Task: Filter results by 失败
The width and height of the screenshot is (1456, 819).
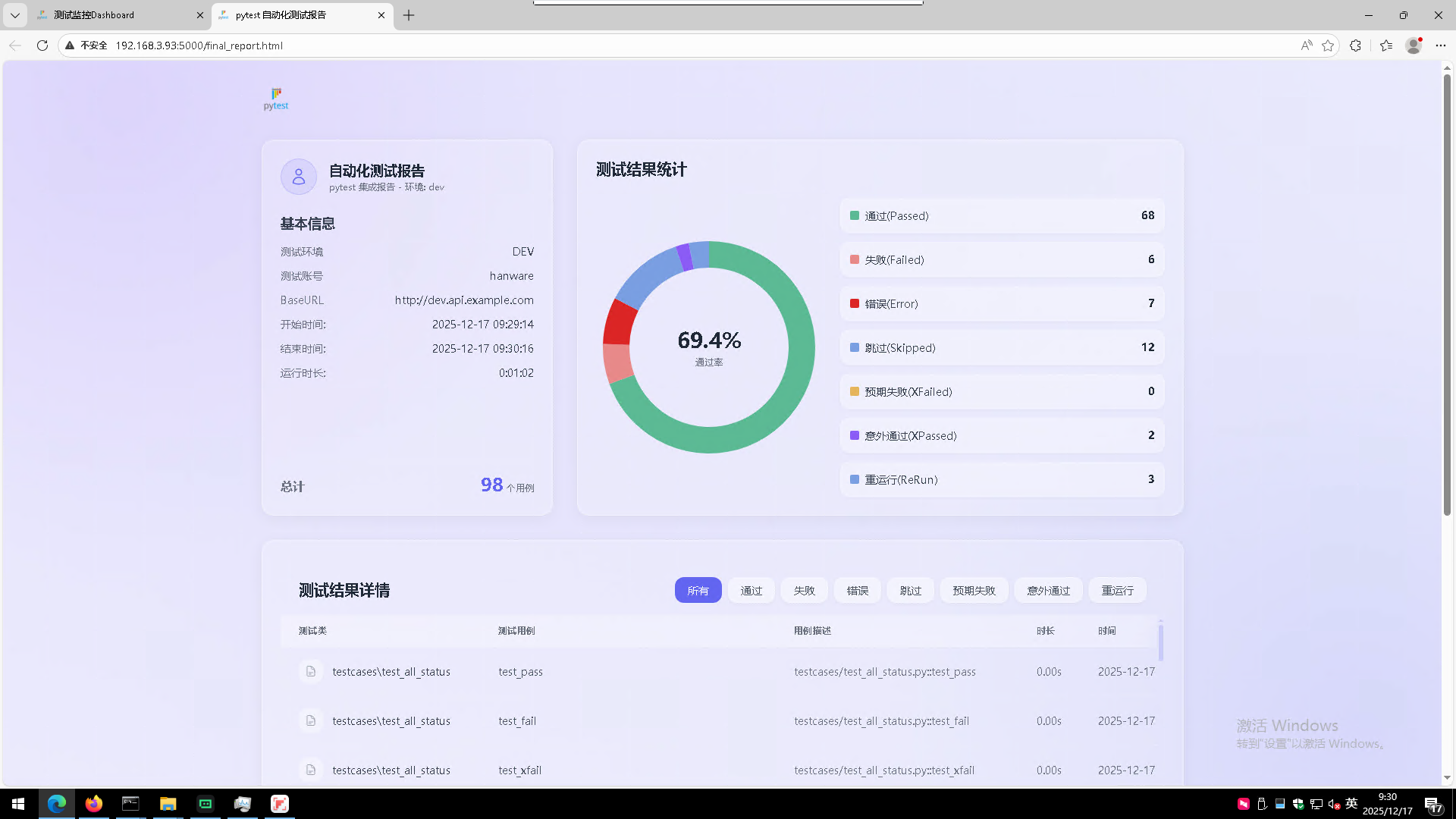Action: pos(805,591)
